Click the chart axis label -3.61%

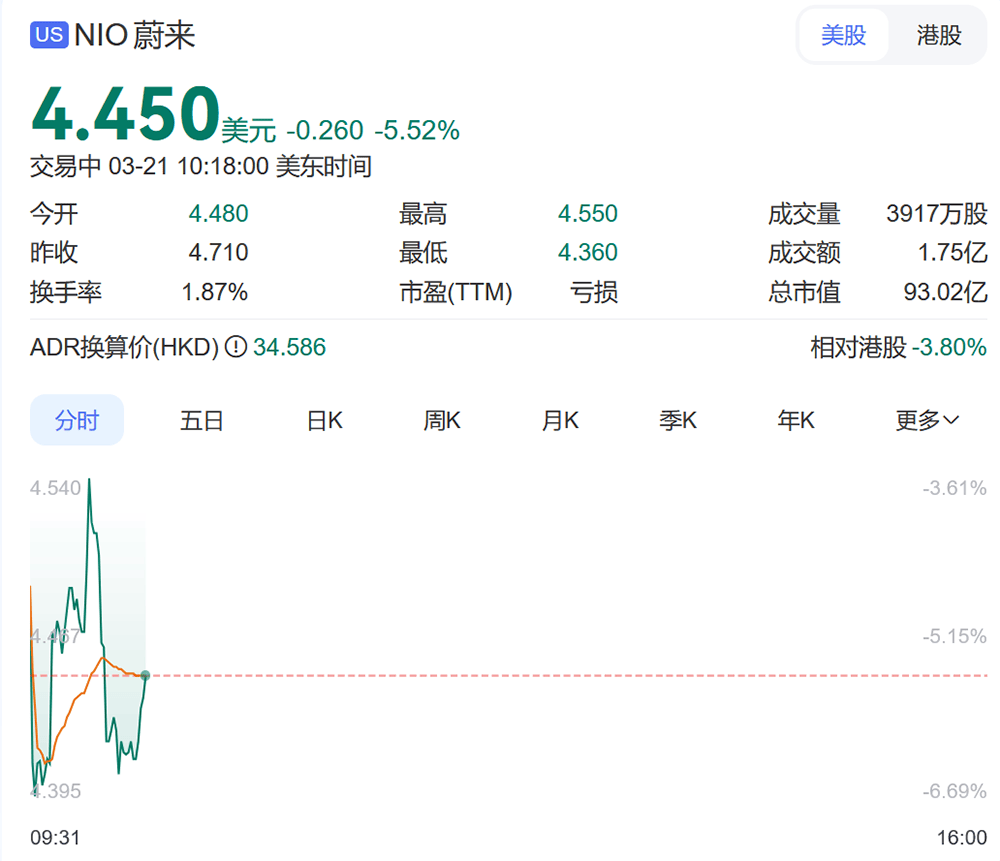(955, 488)
